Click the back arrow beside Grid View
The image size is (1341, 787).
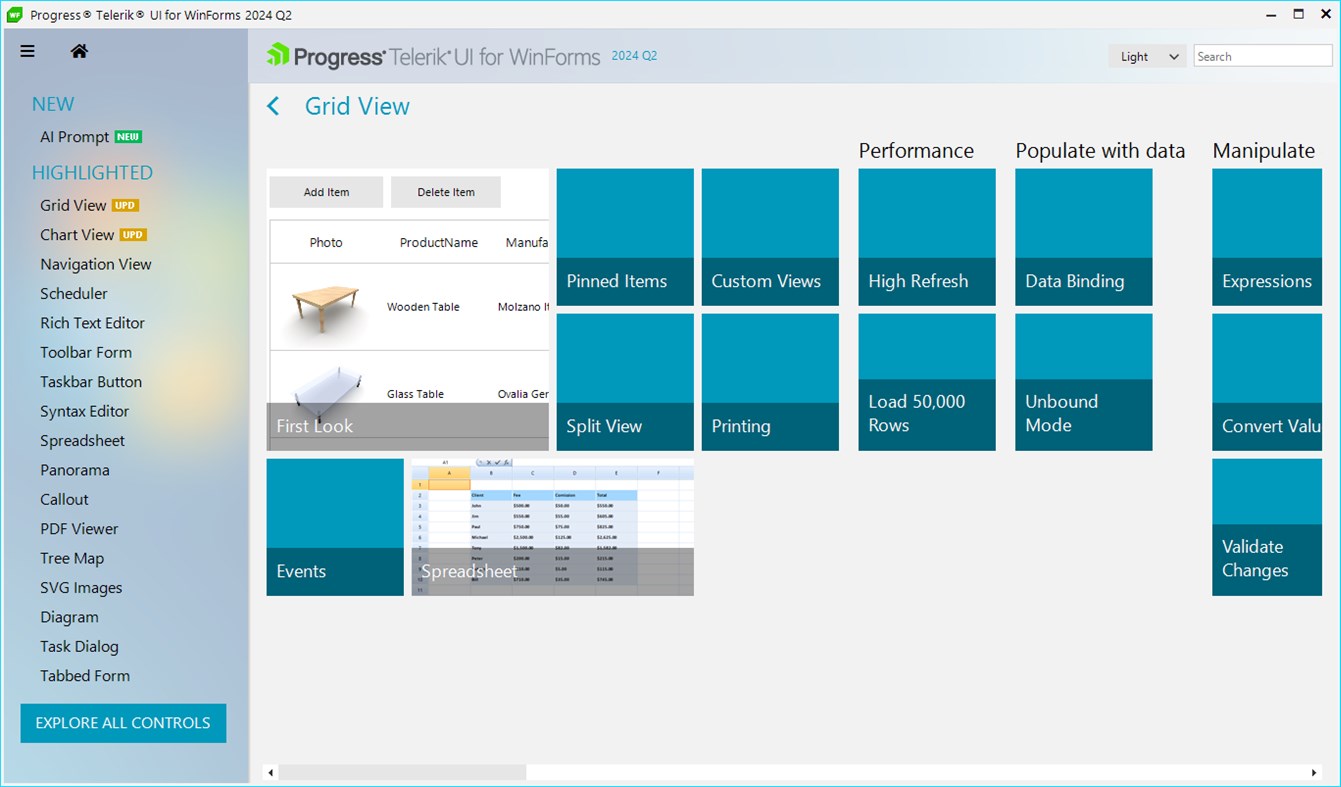(273, 106)
